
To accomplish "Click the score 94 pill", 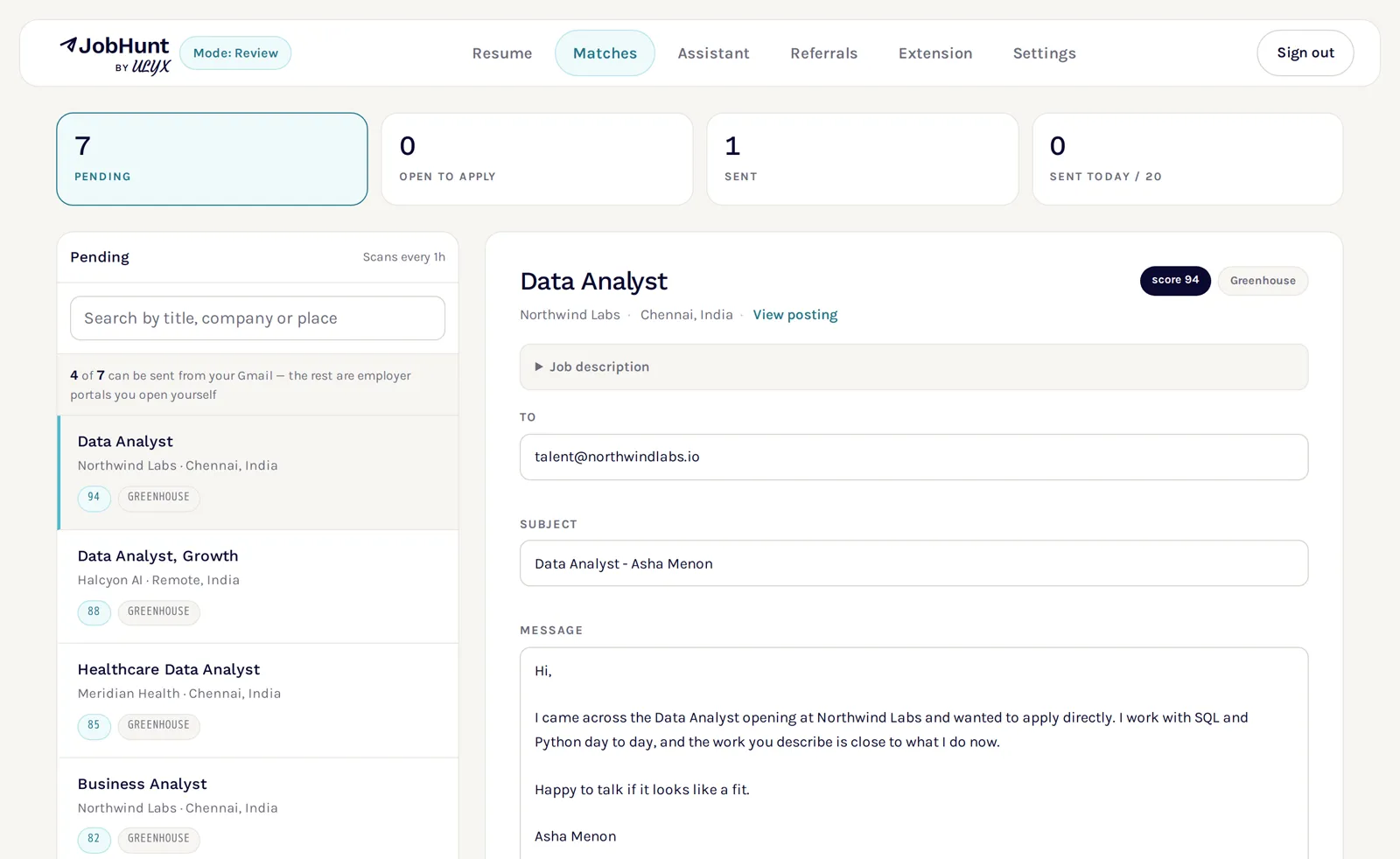I will (1175, 281).
